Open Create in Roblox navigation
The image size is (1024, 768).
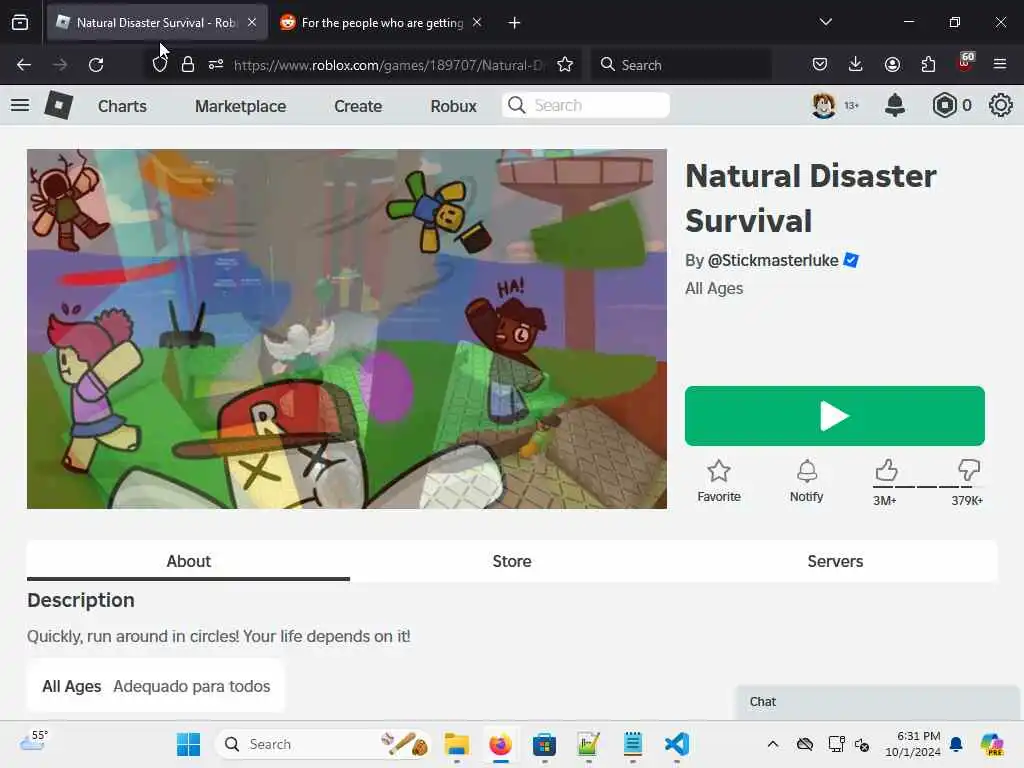[358, 106]
